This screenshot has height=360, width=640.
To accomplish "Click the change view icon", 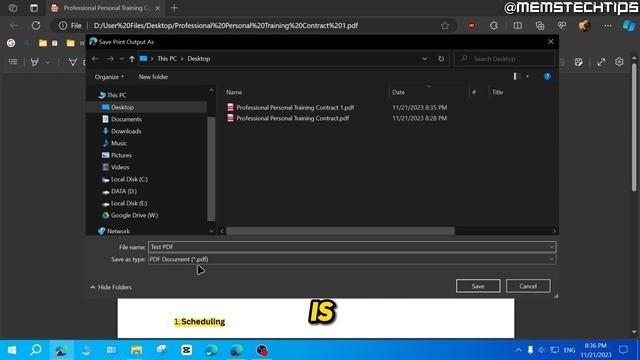I will (516, 76).
